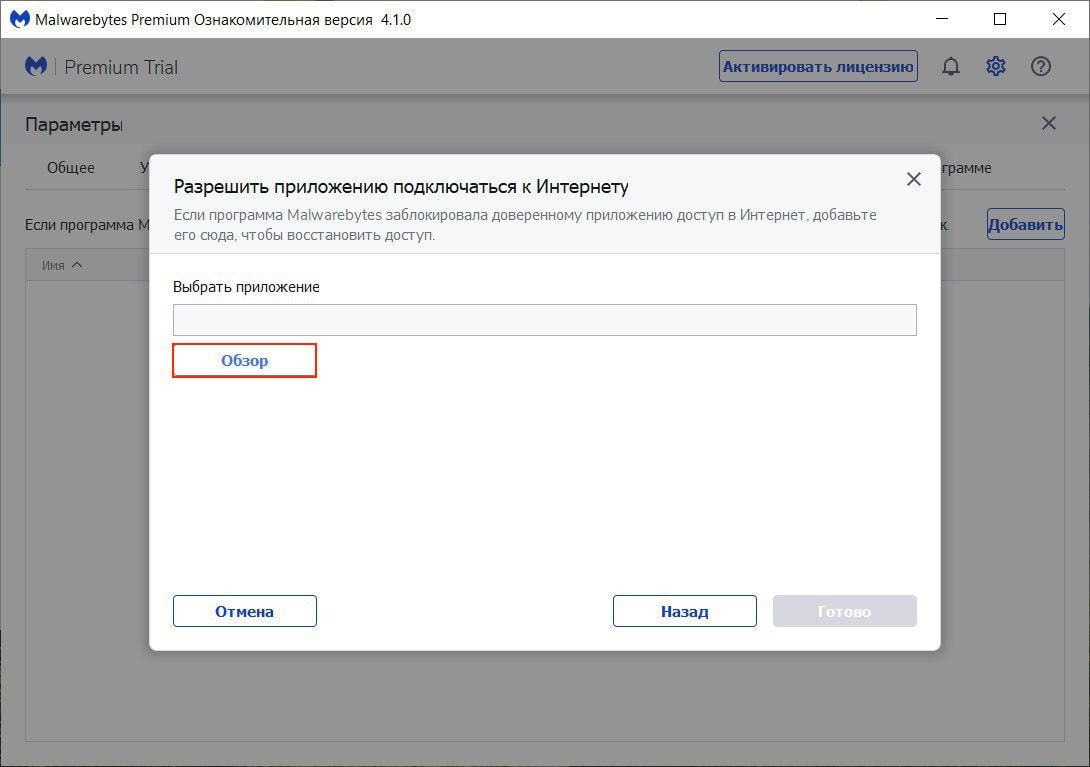Close the Параметры panel with X
This screenshot has height=767, width=1090.
(1048, 124)
